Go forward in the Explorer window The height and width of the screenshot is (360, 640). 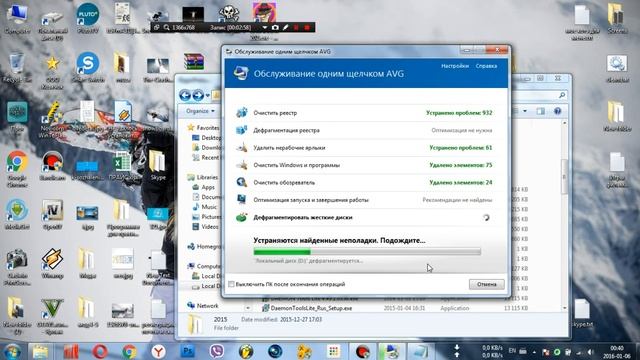[x=198, y=96]
